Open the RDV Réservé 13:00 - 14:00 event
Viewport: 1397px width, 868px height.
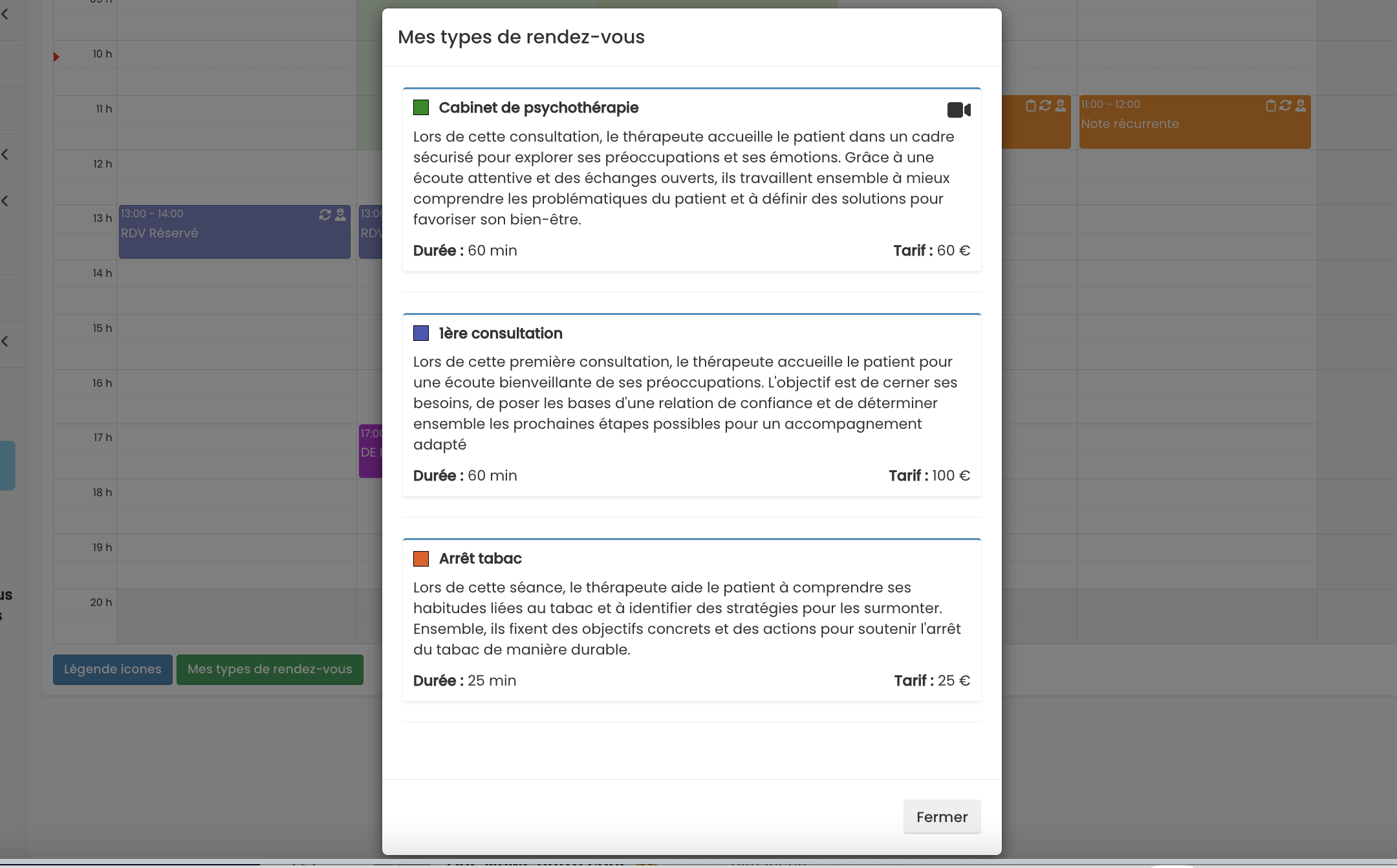pos(234,232)
